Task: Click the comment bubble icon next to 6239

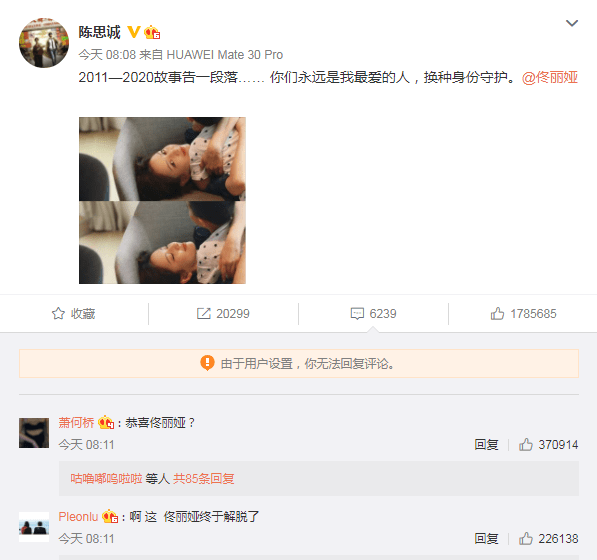Action: [x=357, y=314]
